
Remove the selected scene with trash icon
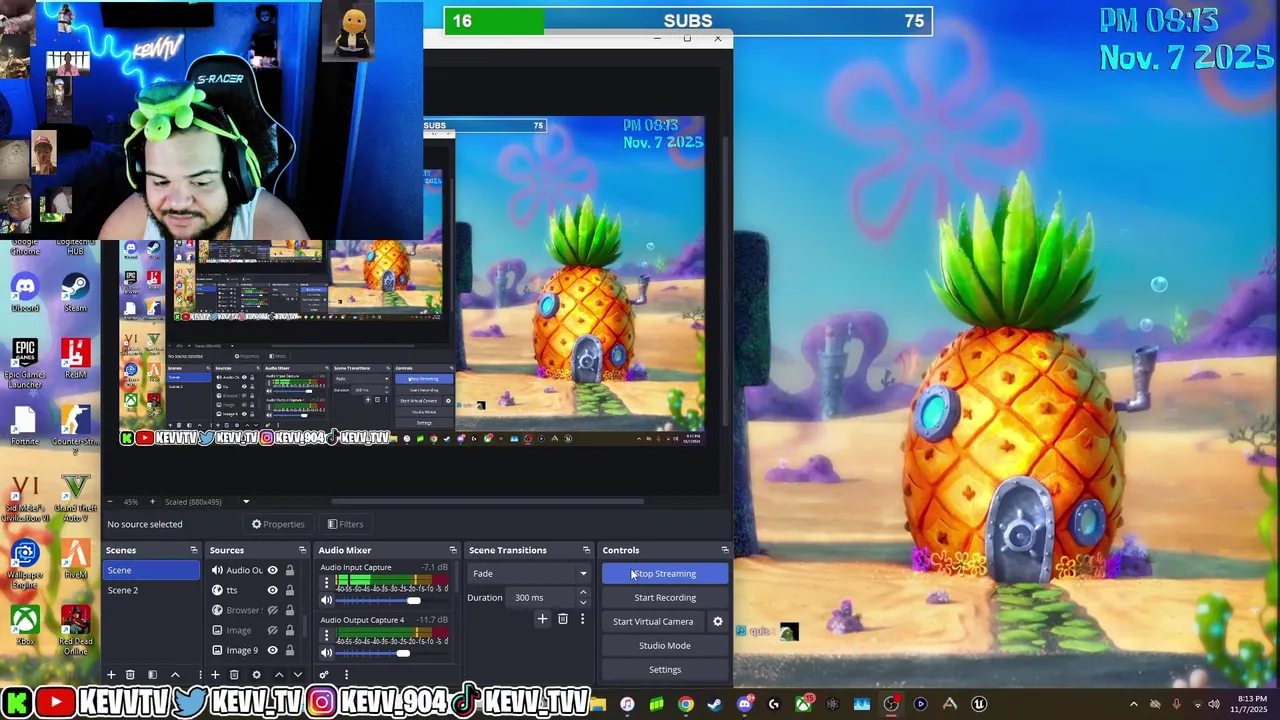130,675
